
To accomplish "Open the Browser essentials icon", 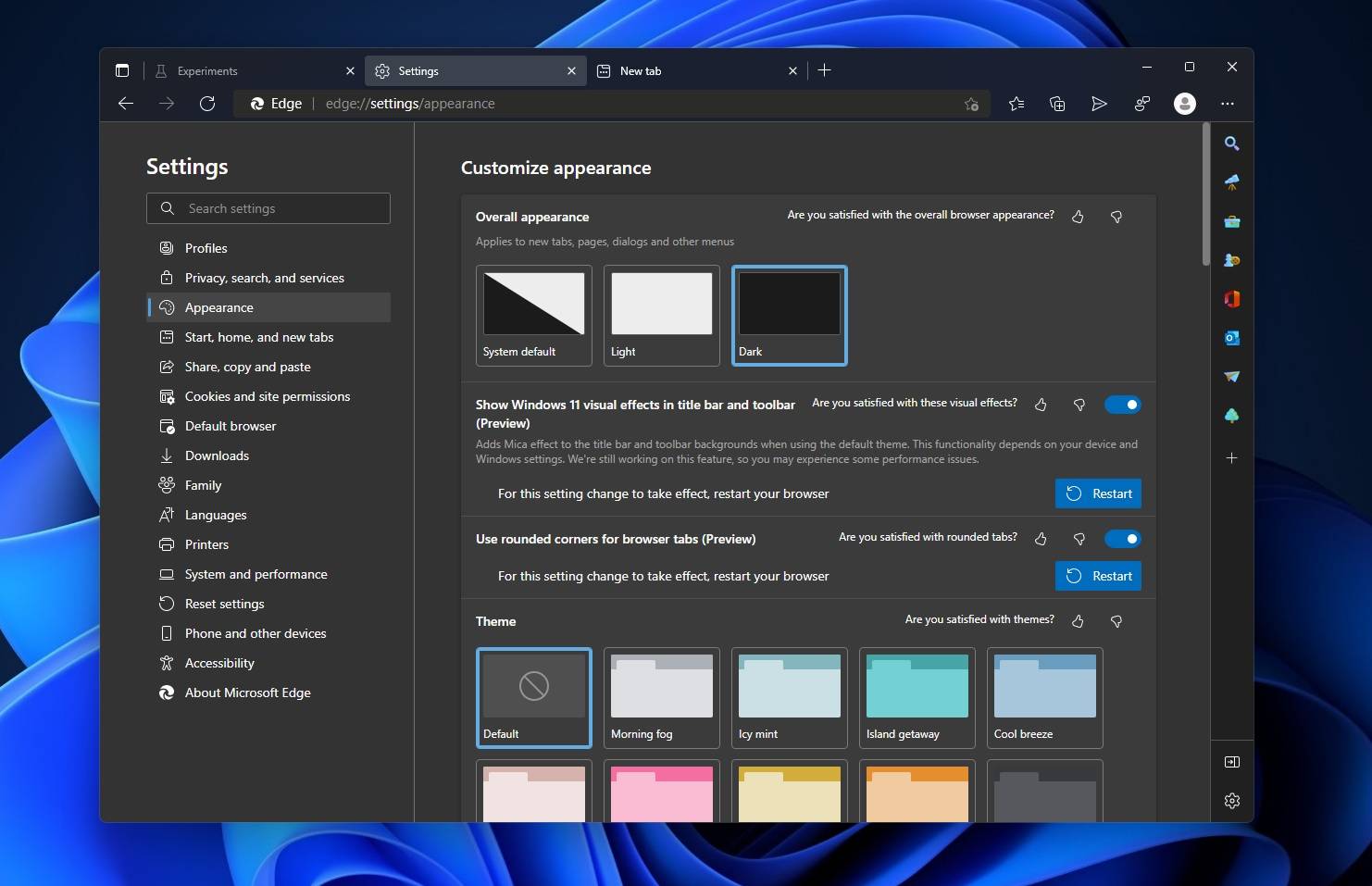I will pos(1141,104).
